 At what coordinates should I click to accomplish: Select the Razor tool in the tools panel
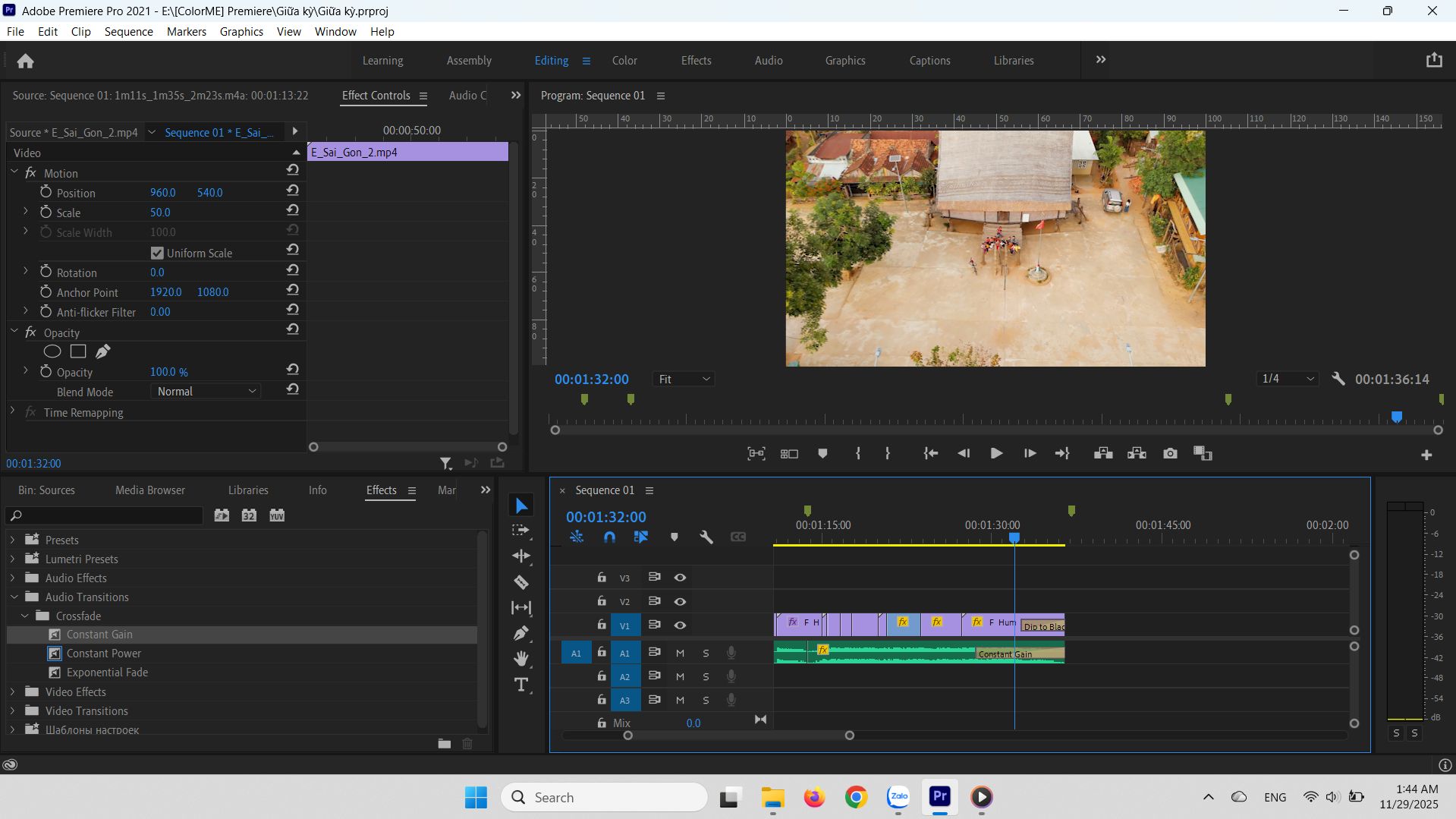[521, 582]
